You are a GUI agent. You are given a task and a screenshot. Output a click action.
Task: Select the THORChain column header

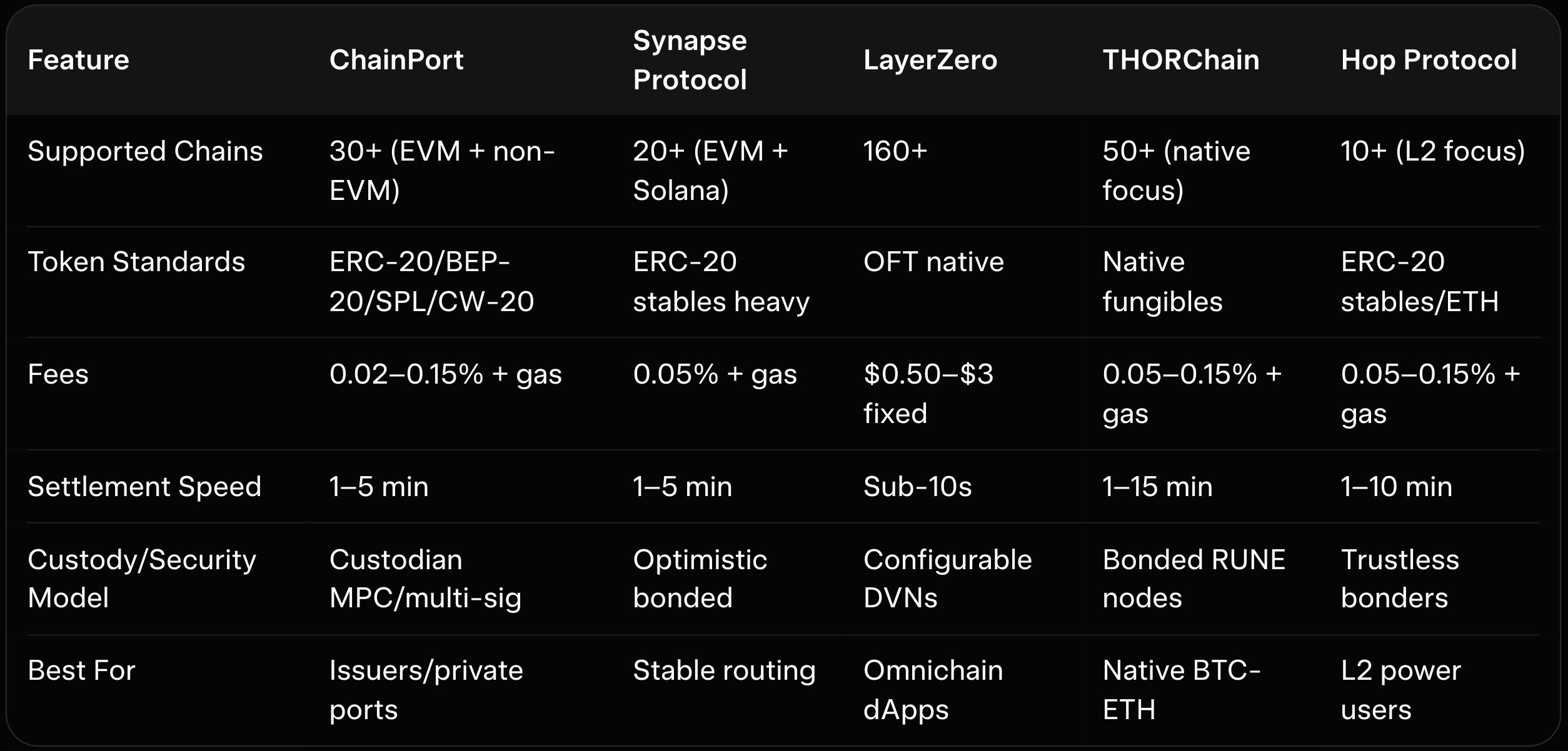(1180, 60)
